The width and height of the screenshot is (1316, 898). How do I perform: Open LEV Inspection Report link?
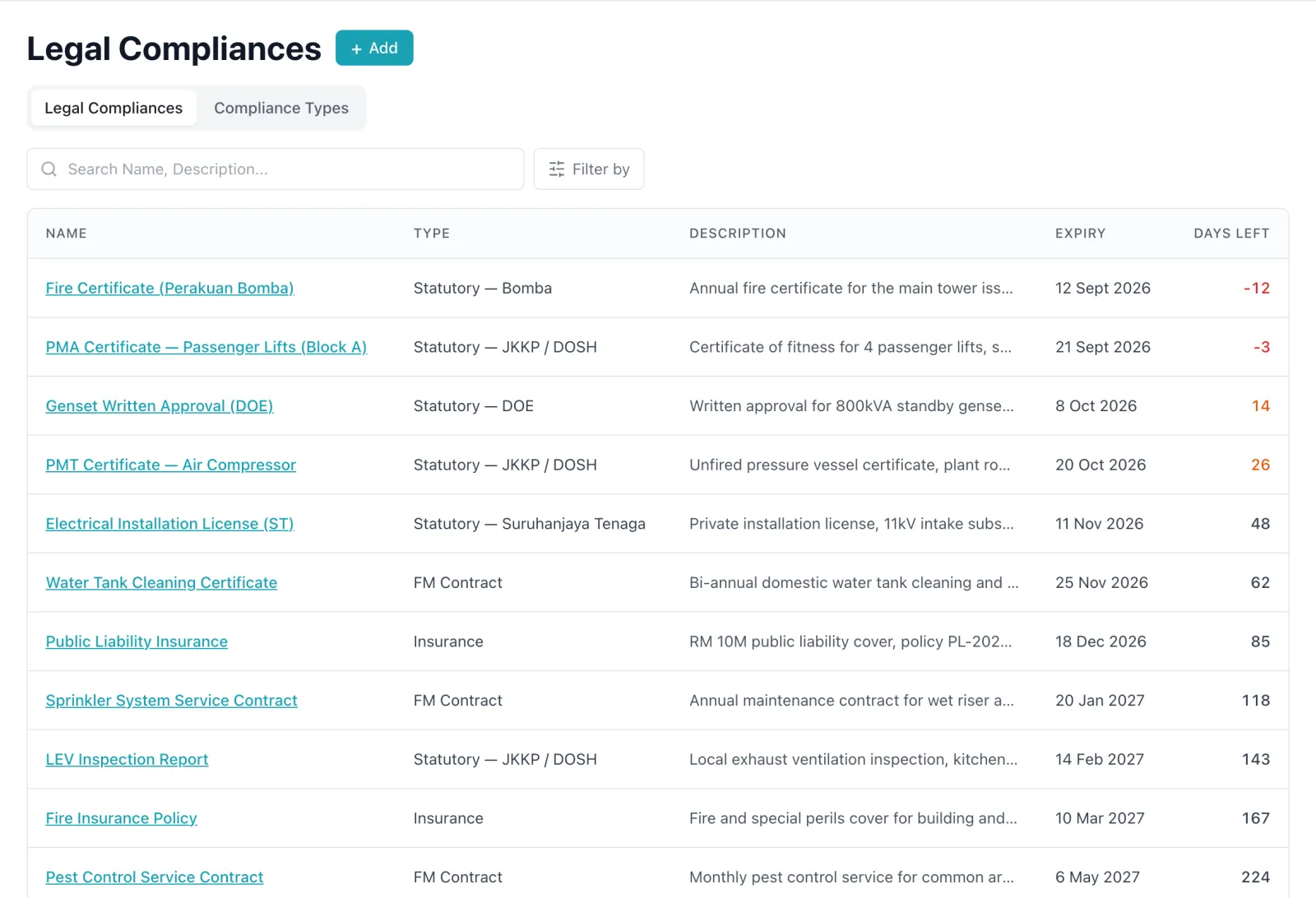tap(127, 759)
